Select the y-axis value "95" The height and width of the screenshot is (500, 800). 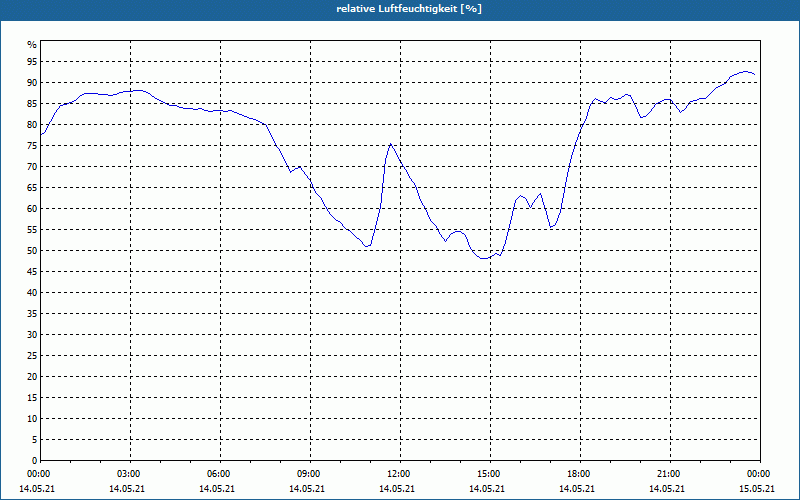click(32, 62)
